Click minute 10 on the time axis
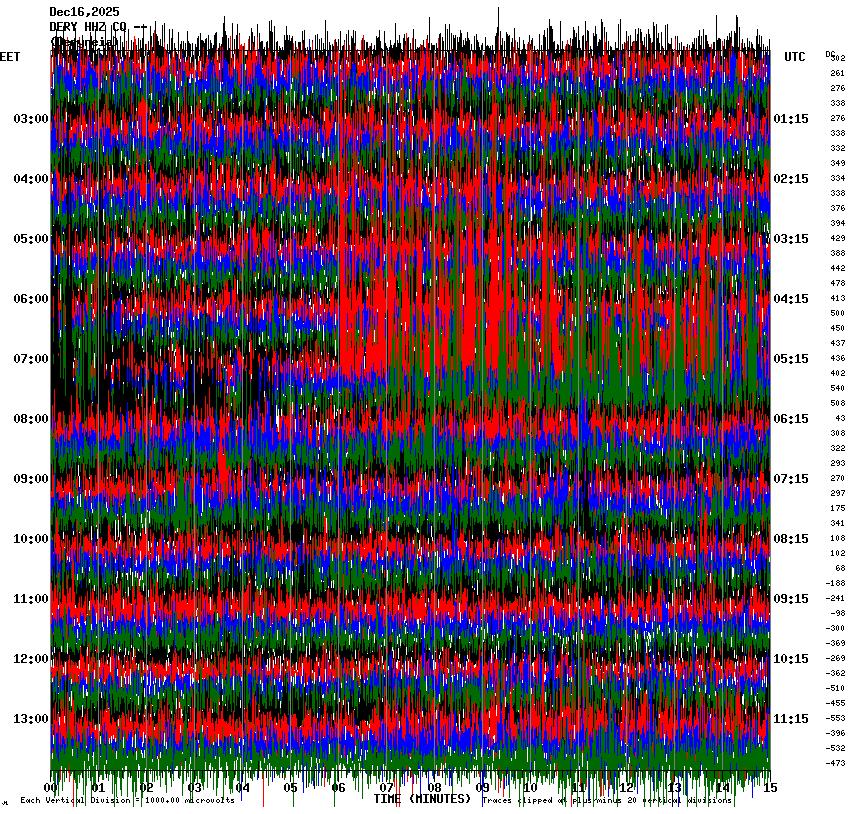The image size is (850, 814). coord(530,788)
